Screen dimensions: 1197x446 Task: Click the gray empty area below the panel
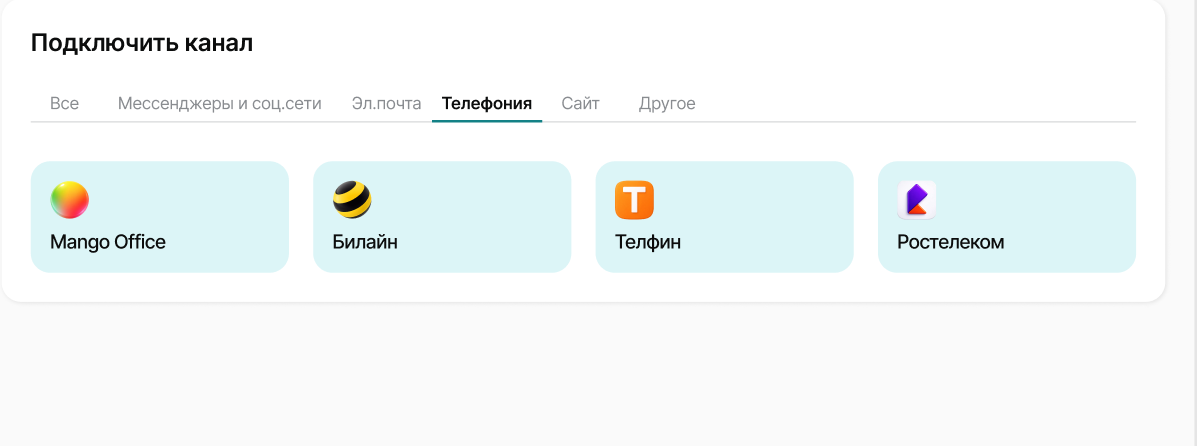[600, 380]
